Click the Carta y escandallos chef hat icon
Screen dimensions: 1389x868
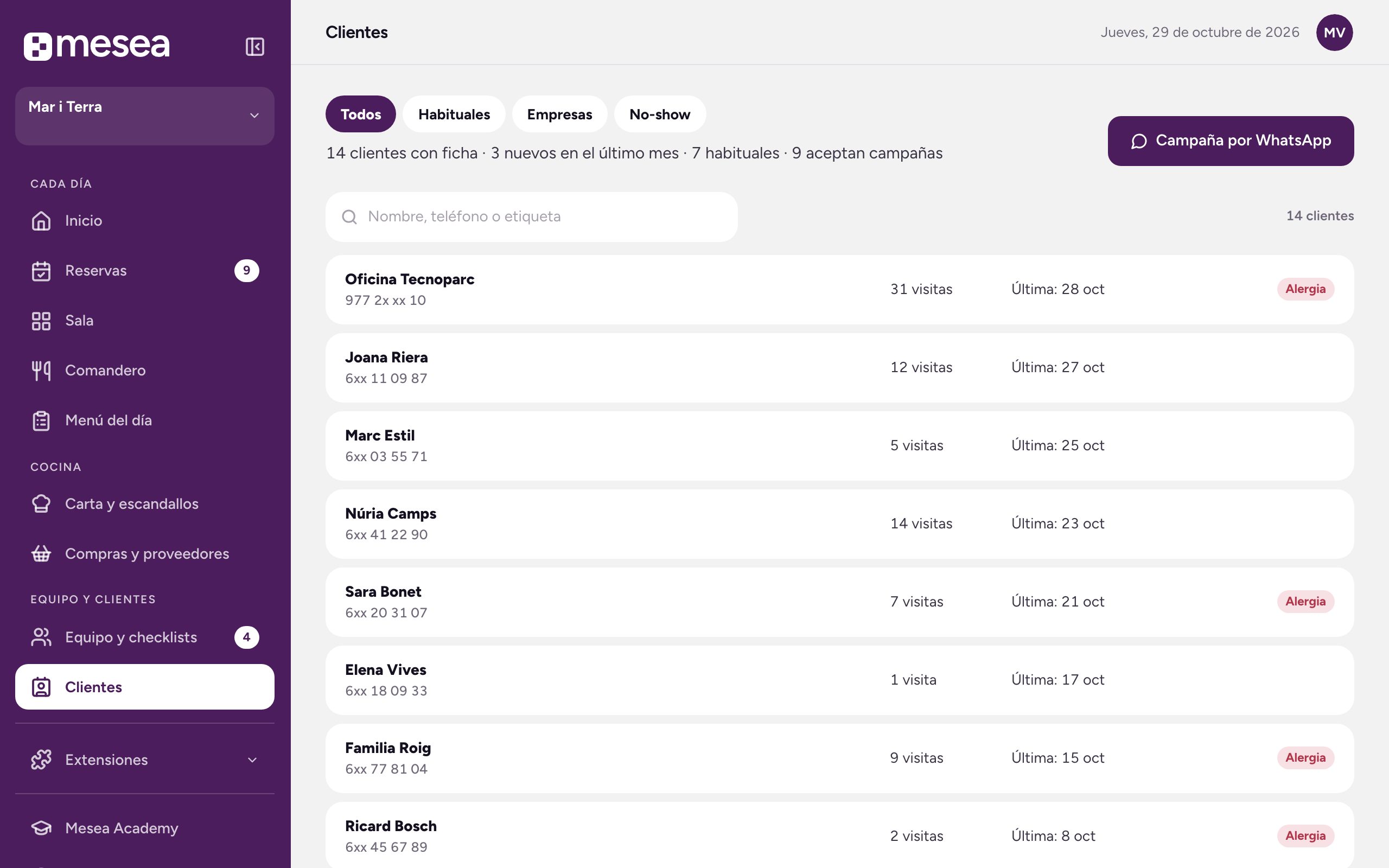[41, 503]
